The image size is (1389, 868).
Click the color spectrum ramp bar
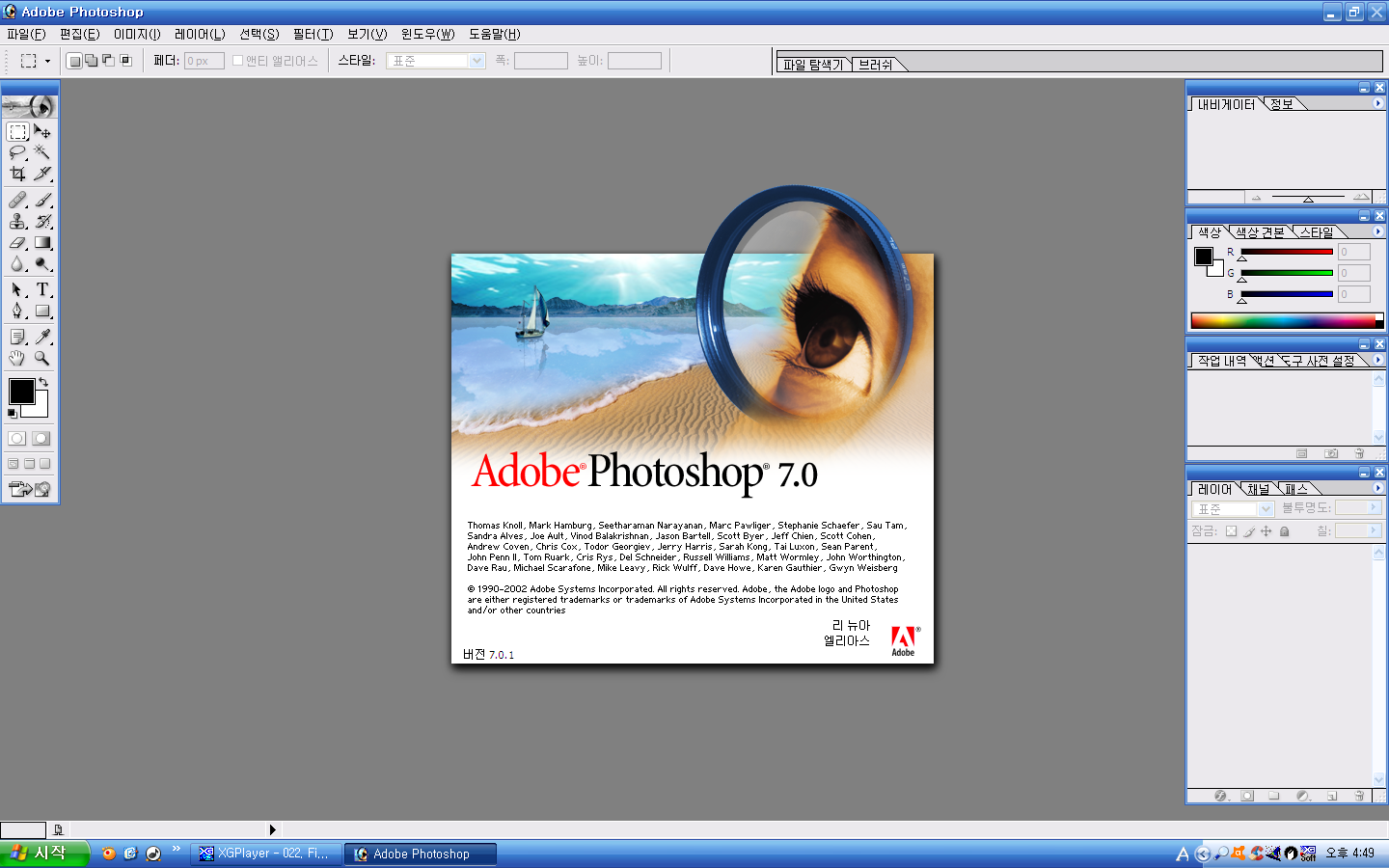point(1283,320)
